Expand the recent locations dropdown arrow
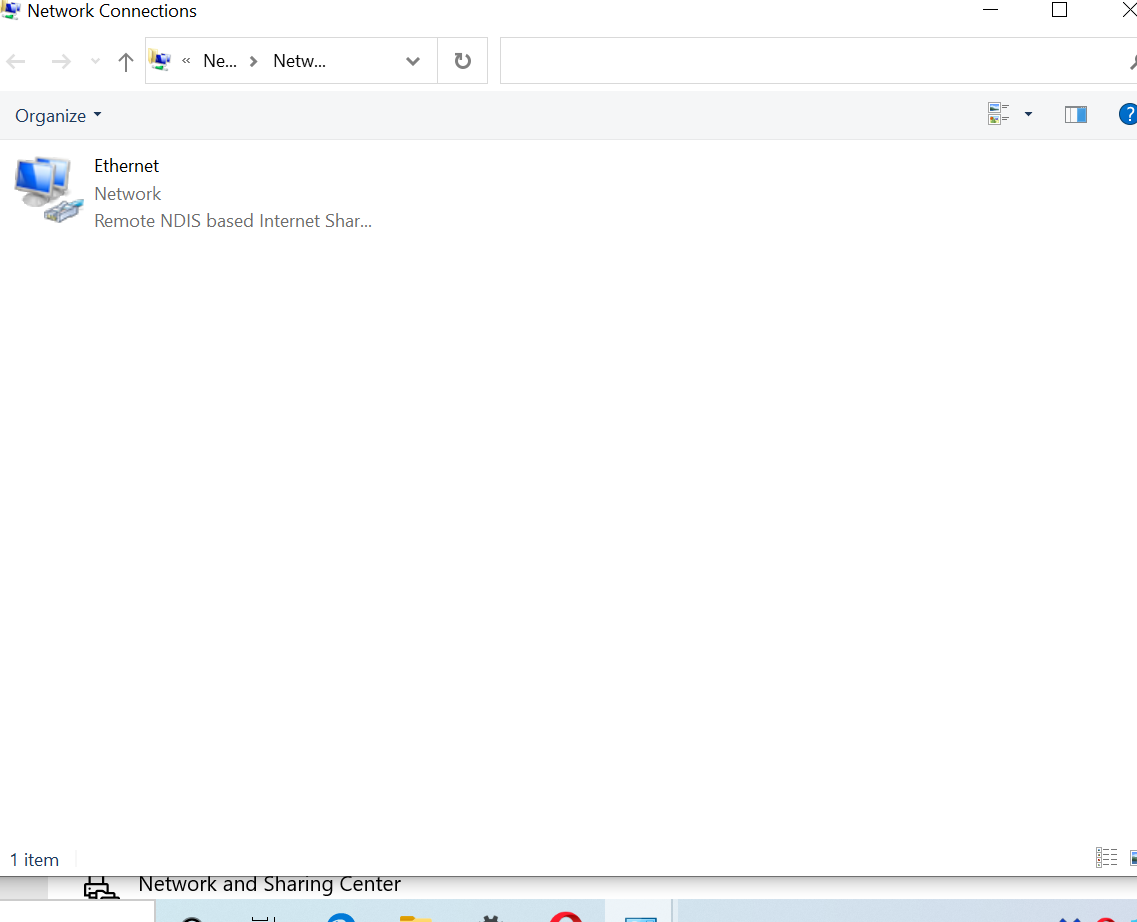Screen dimensions: 1137x922 [96, 62]
